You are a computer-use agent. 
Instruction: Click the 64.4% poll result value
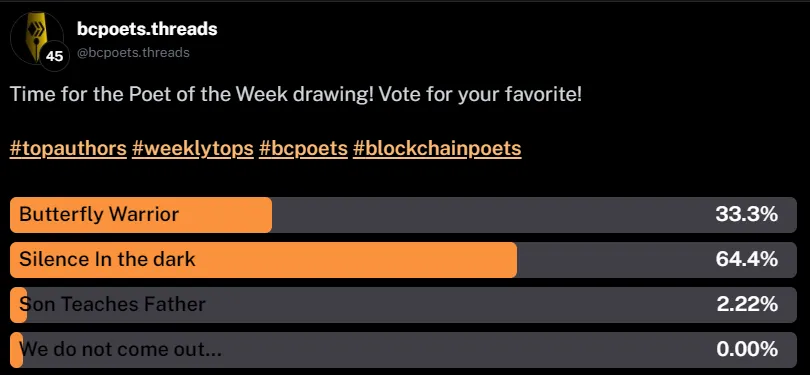[x=747, y=259]
